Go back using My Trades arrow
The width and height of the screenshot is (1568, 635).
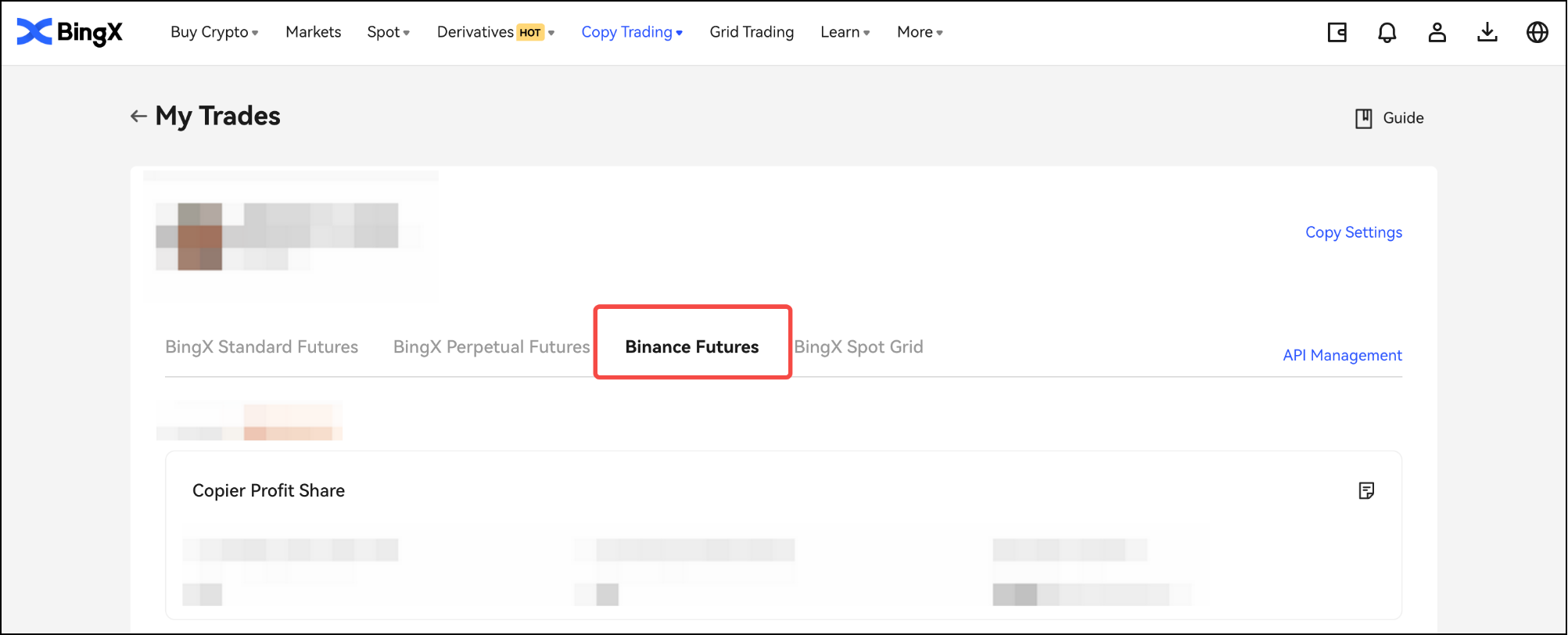(x=138, y=117)
